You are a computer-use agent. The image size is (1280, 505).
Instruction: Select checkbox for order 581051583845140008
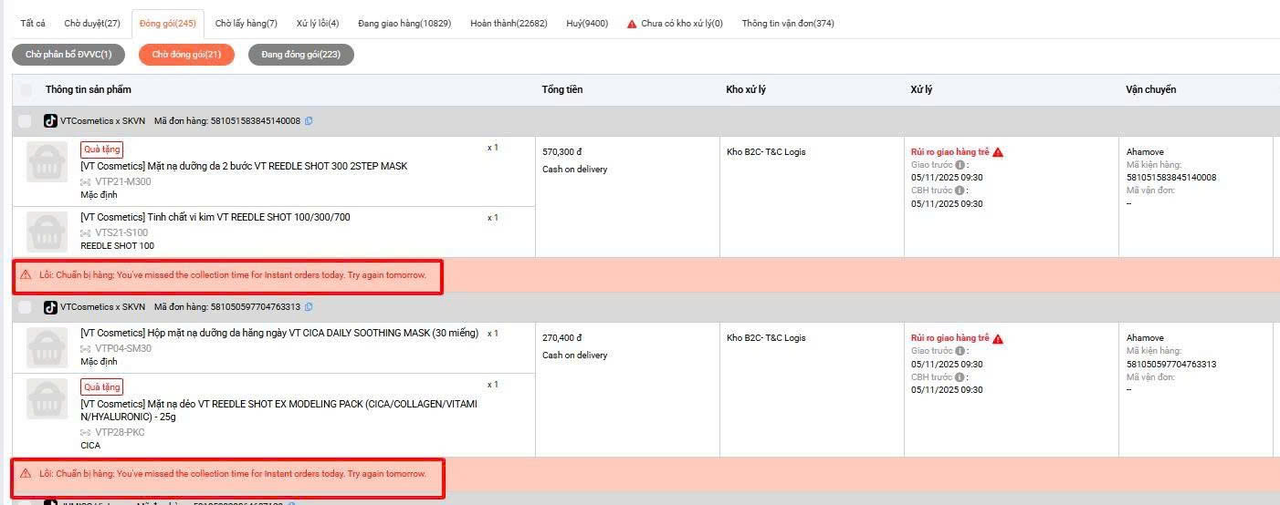[x=25, y=121]
